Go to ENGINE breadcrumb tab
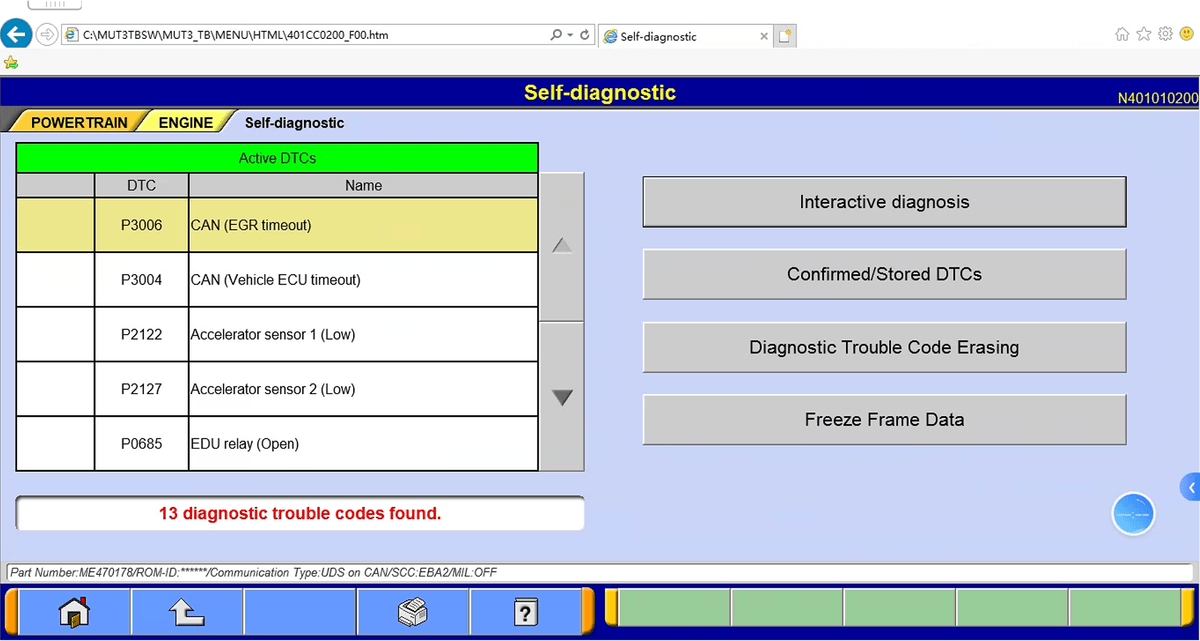The image size is (1200, 641). 186,123
